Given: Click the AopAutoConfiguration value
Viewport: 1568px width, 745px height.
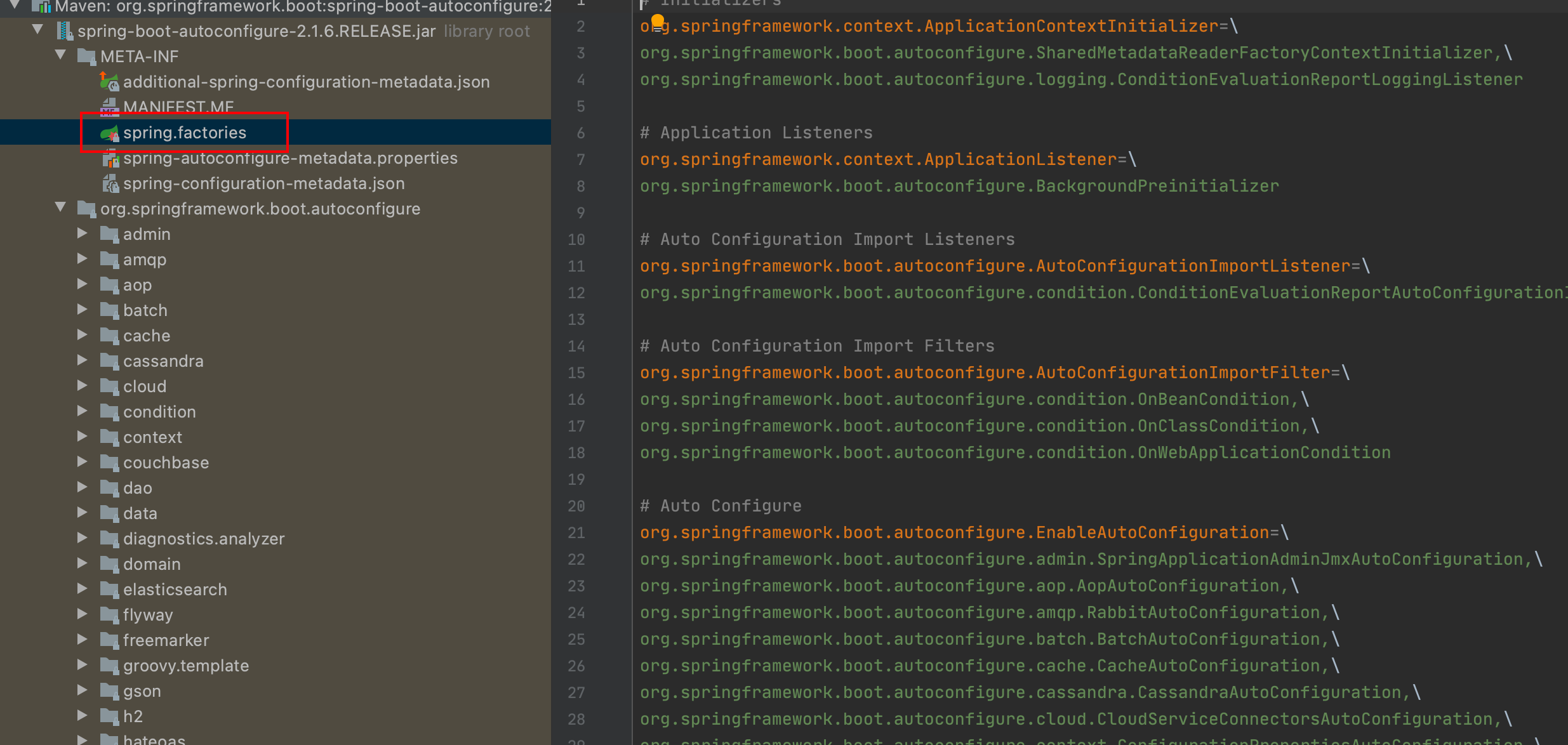Looking at the screenshot, I should 960,586.
